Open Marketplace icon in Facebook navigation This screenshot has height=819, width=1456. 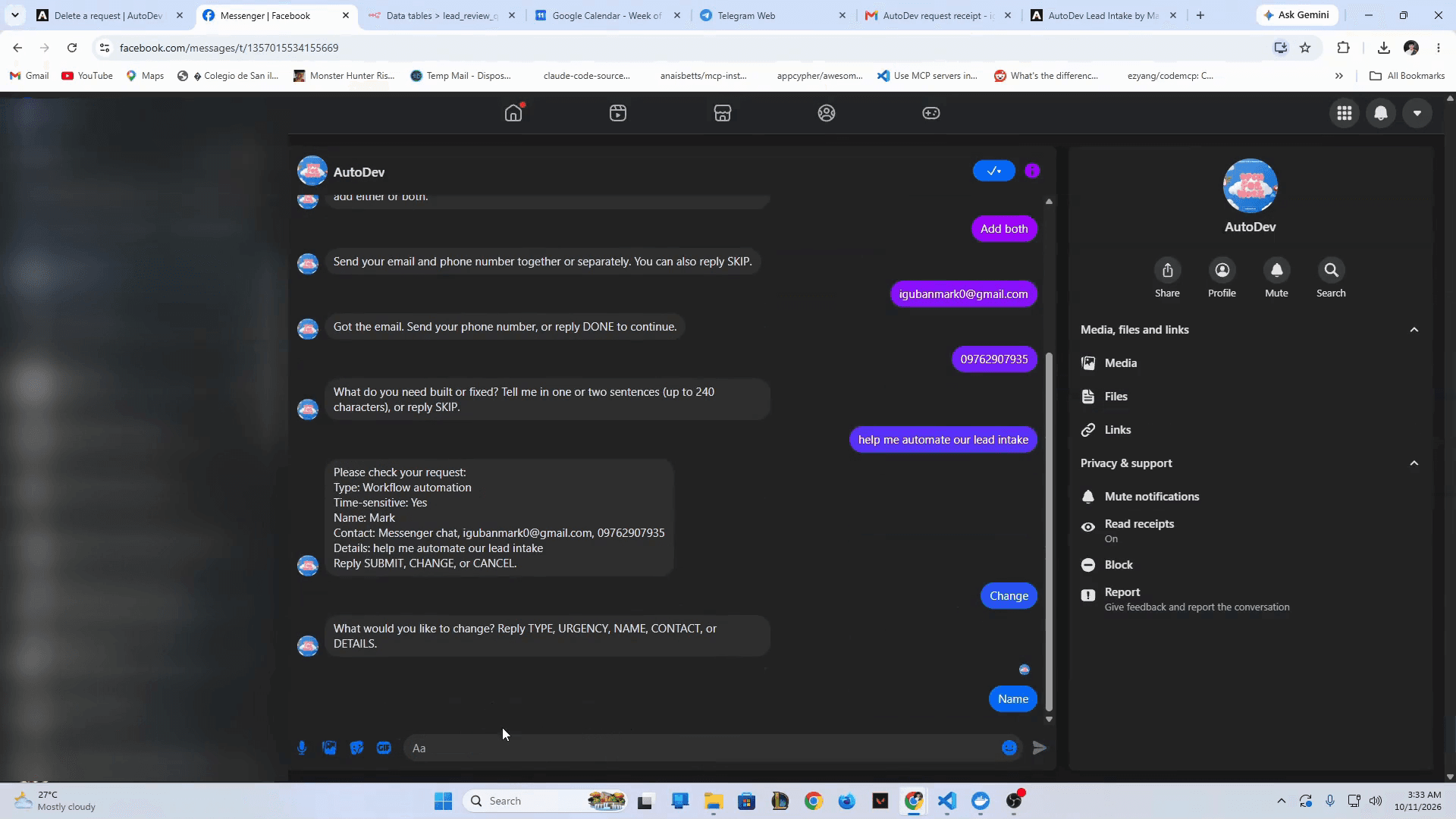click(x=722, y=113)
